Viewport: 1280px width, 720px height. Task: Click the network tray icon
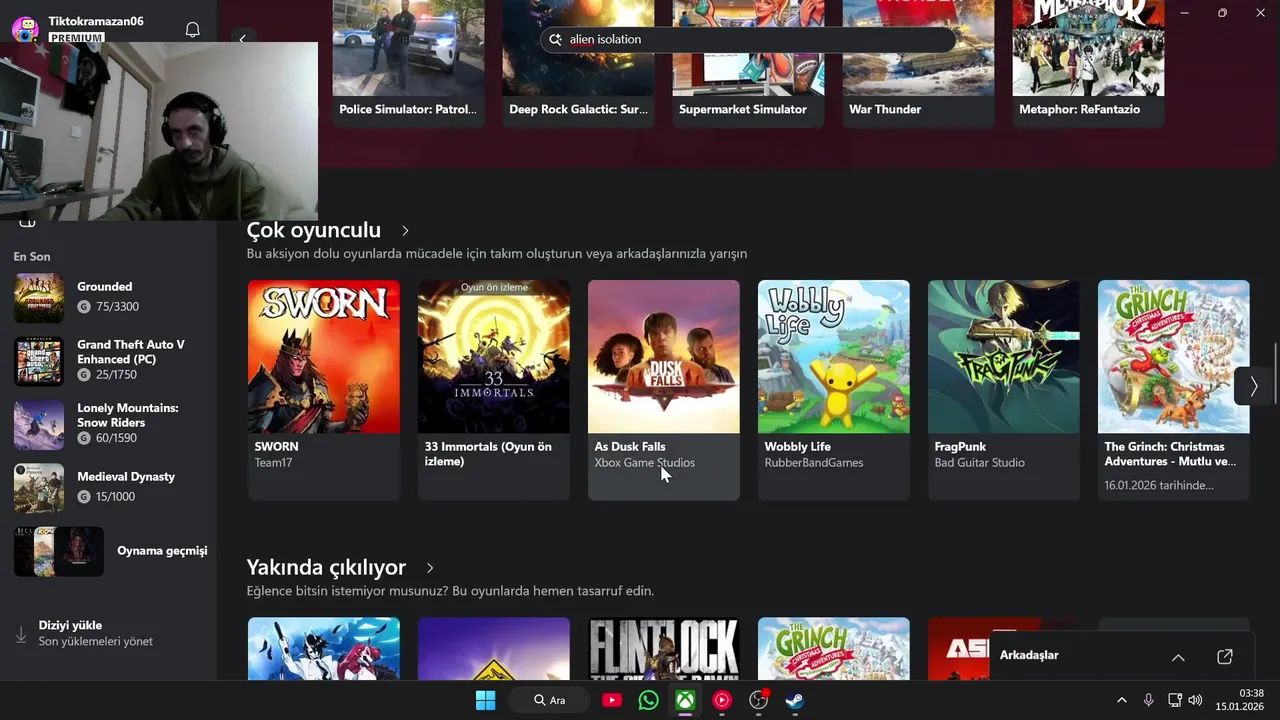tap(1175, 700)
